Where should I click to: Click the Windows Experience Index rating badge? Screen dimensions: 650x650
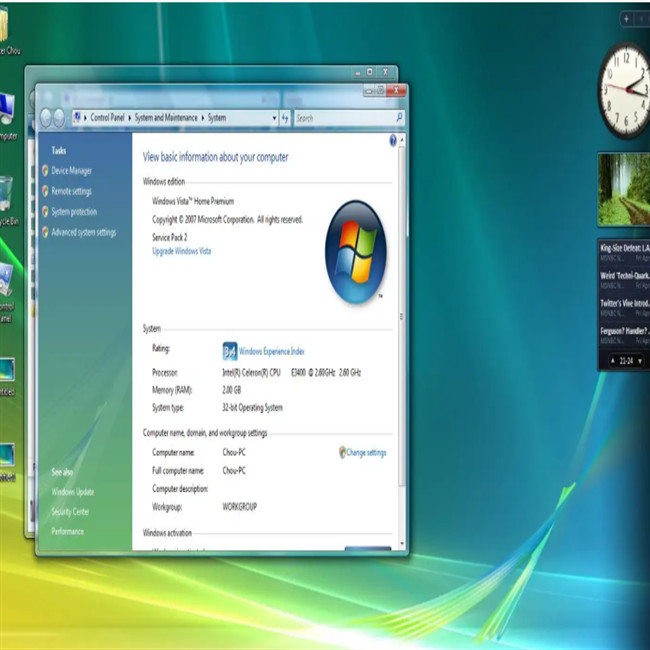[x=230, y=351]
